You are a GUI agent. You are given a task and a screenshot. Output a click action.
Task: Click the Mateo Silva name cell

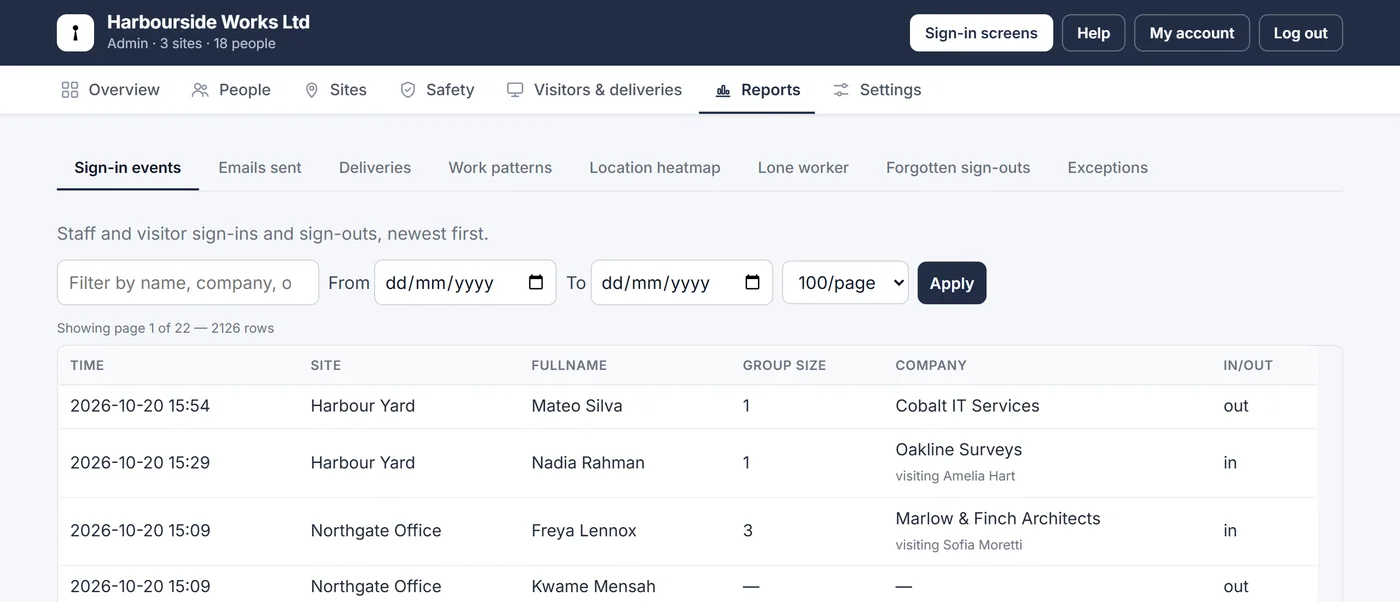point(577,406)
